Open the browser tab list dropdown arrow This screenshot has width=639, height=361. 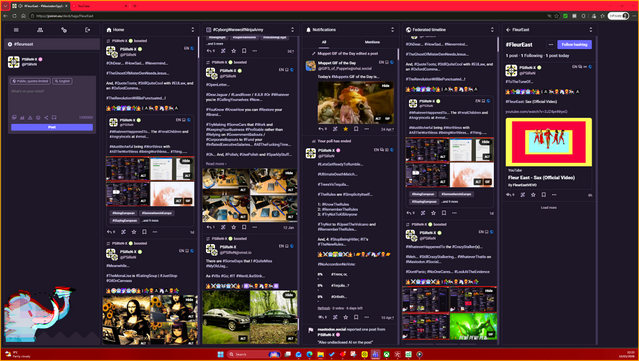pyautogui.click(x=6, y=6)
